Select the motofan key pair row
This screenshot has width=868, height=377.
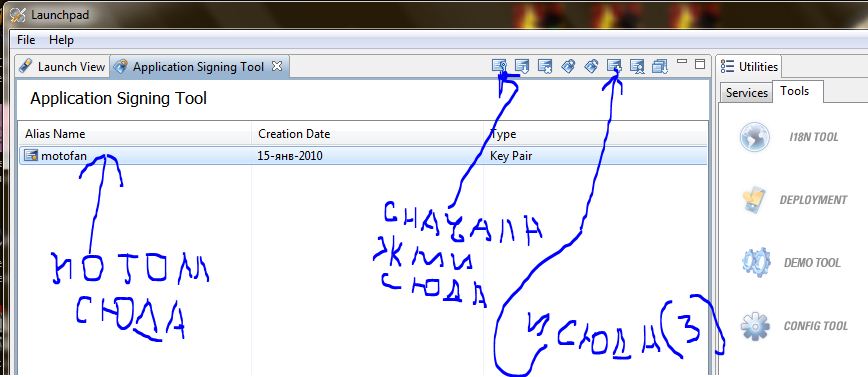(x=363, y=156)
